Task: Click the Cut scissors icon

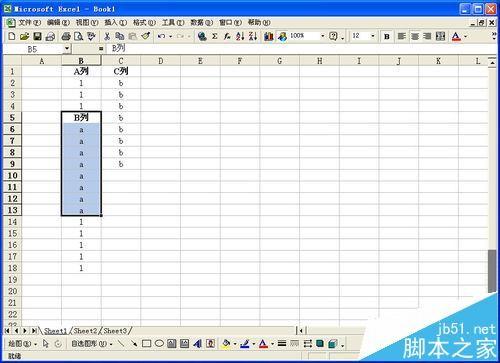Action: point(107,36)
